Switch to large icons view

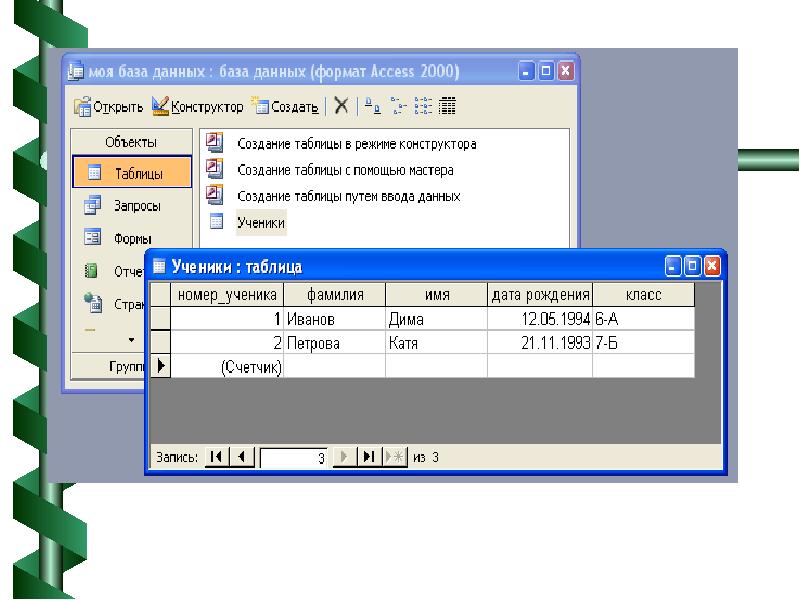371,105
